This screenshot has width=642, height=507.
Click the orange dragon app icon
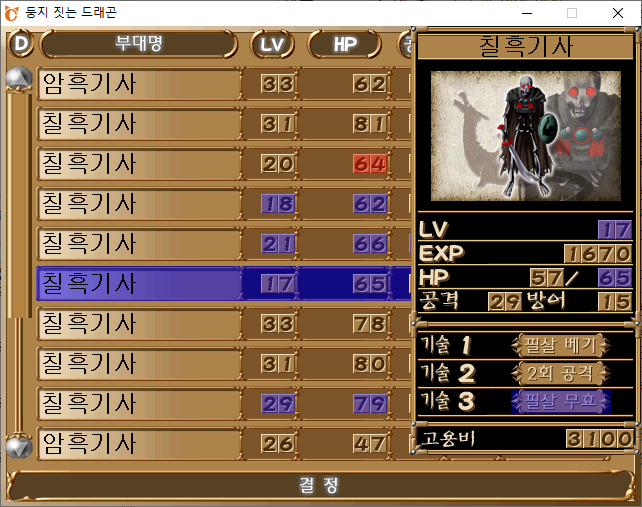coord(11,13)
